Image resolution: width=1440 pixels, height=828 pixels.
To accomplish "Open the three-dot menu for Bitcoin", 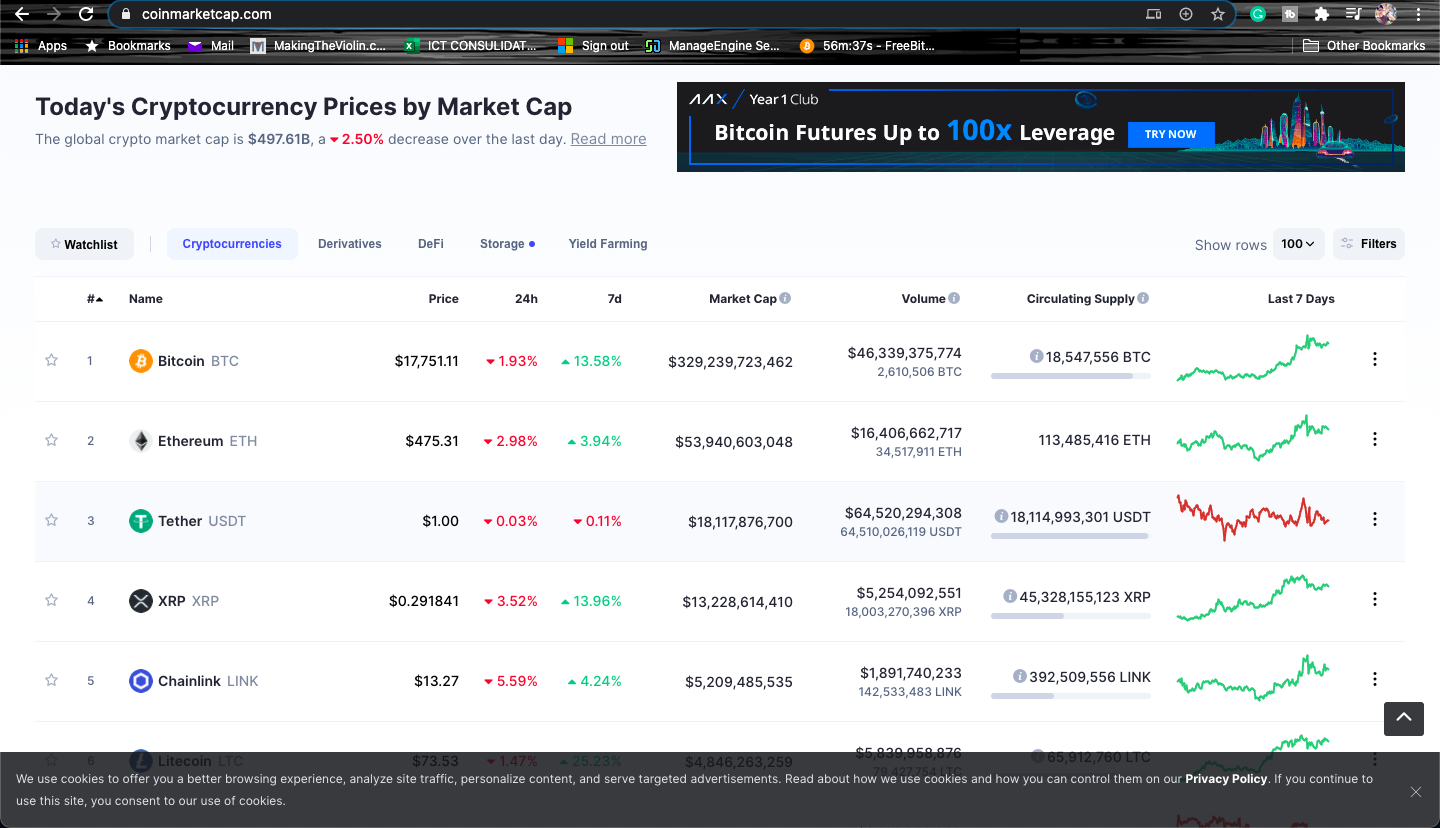I will (1375, 359).
